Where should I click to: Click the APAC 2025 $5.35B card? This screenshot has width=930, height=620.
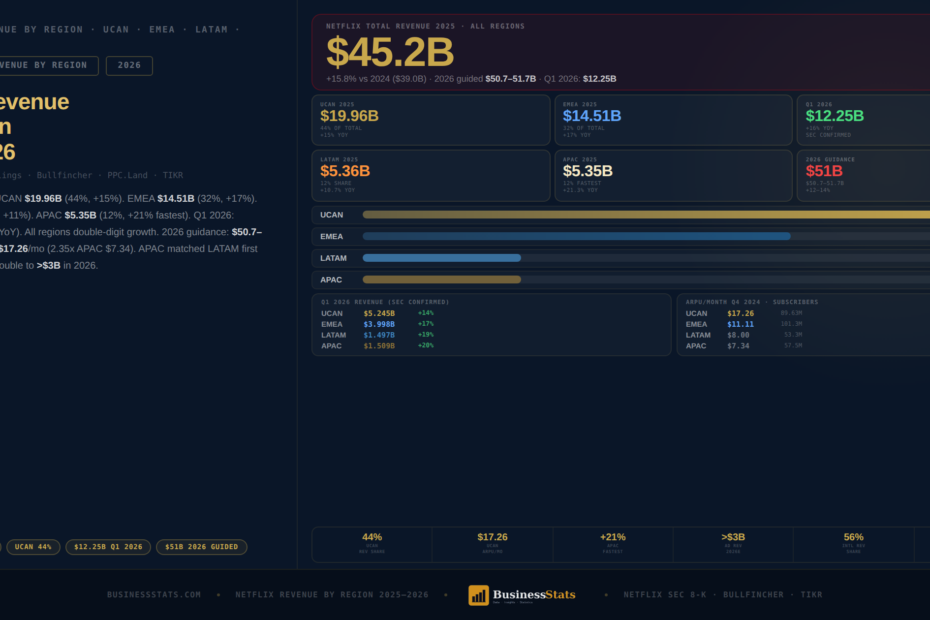[674, 176]
